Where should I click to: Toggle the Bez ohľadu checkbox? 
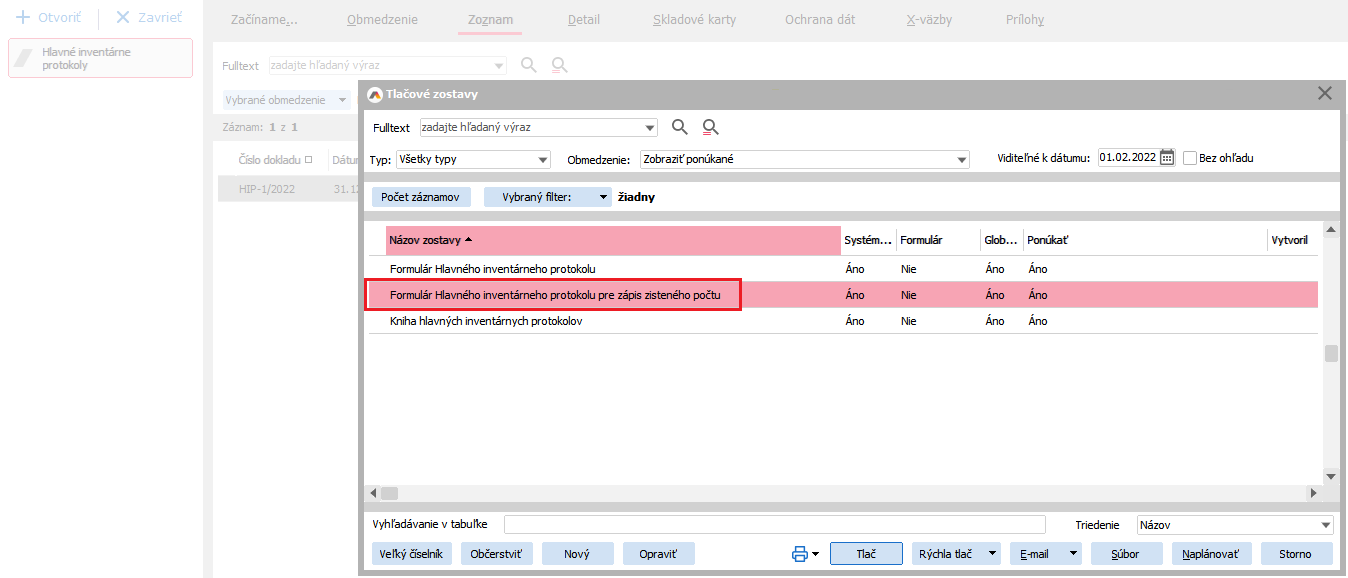(x=1190, y=158)
